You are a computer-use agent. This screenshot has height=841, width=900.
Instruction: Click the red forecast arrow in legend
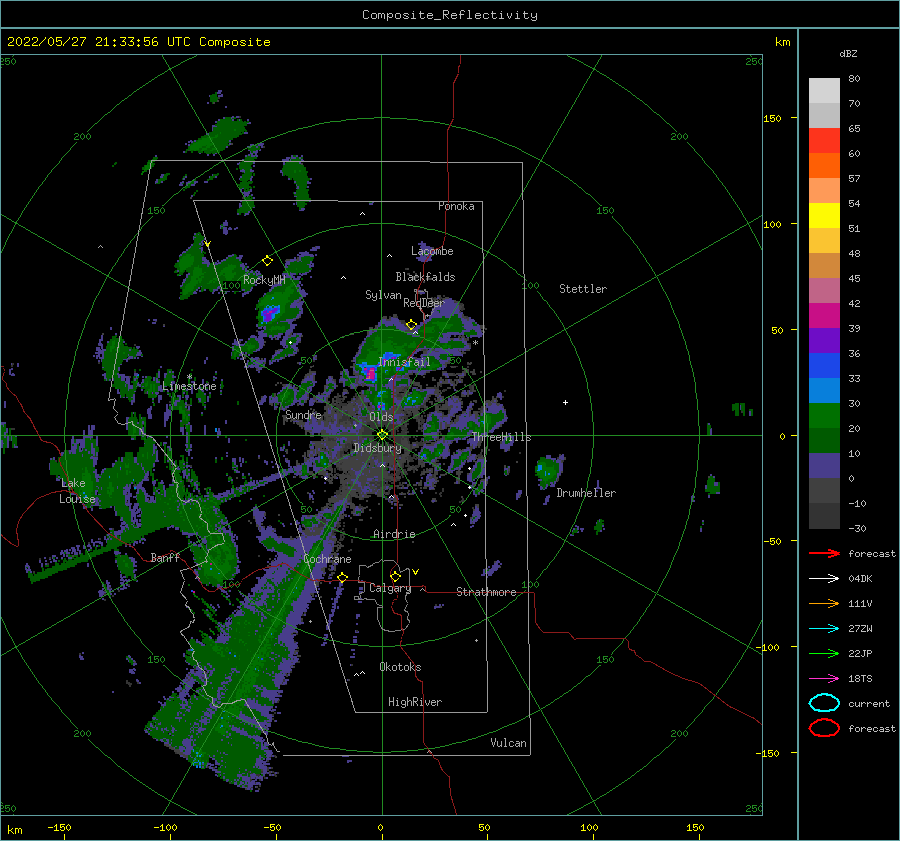824,553
